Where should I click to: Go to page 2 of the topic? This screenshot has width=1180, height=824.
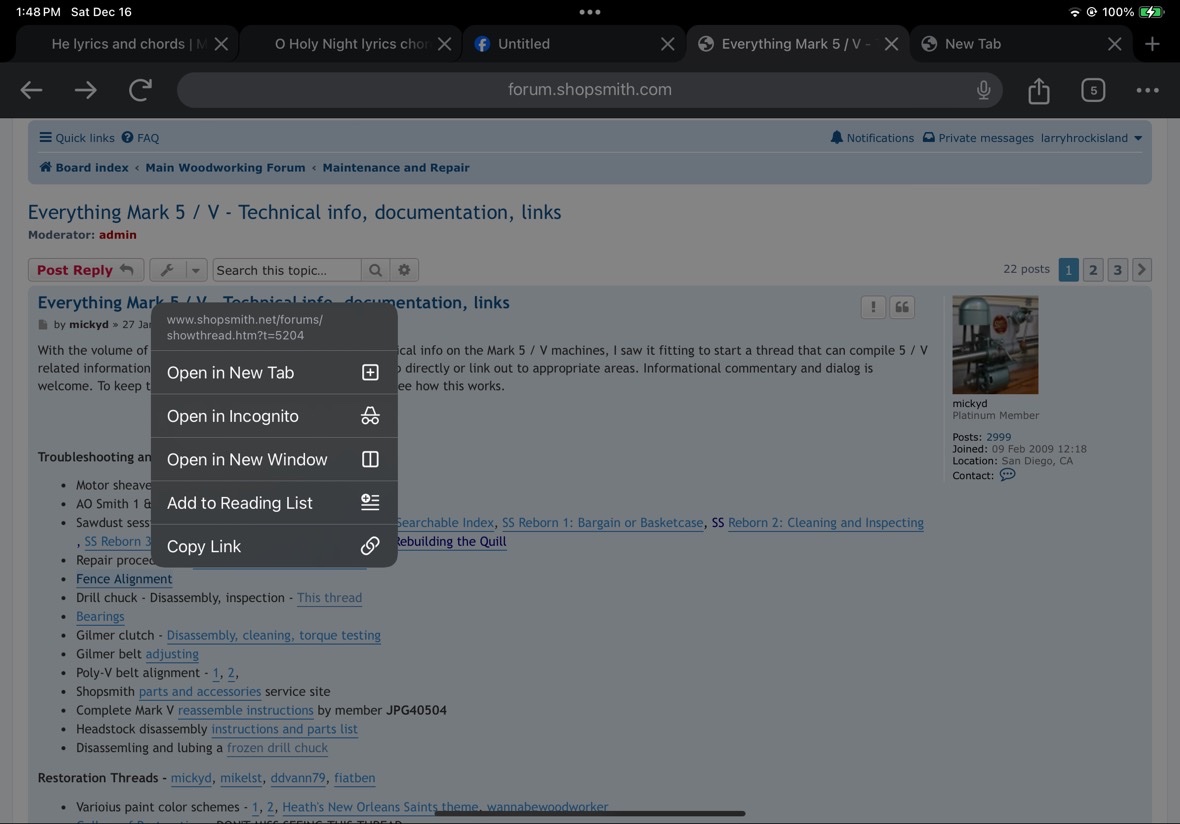click(x=1093, y=269)
